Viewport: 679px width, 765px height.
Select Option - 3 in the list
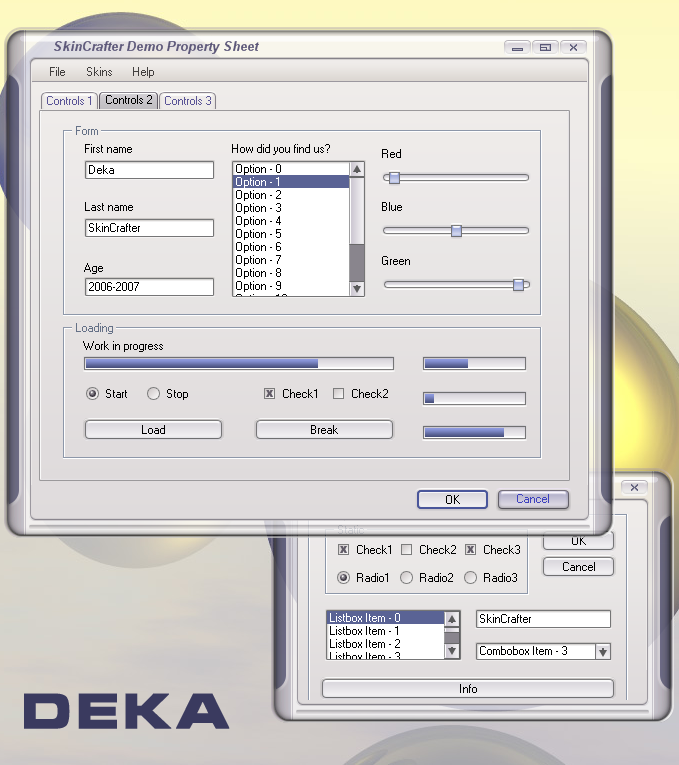coord(291,208)
